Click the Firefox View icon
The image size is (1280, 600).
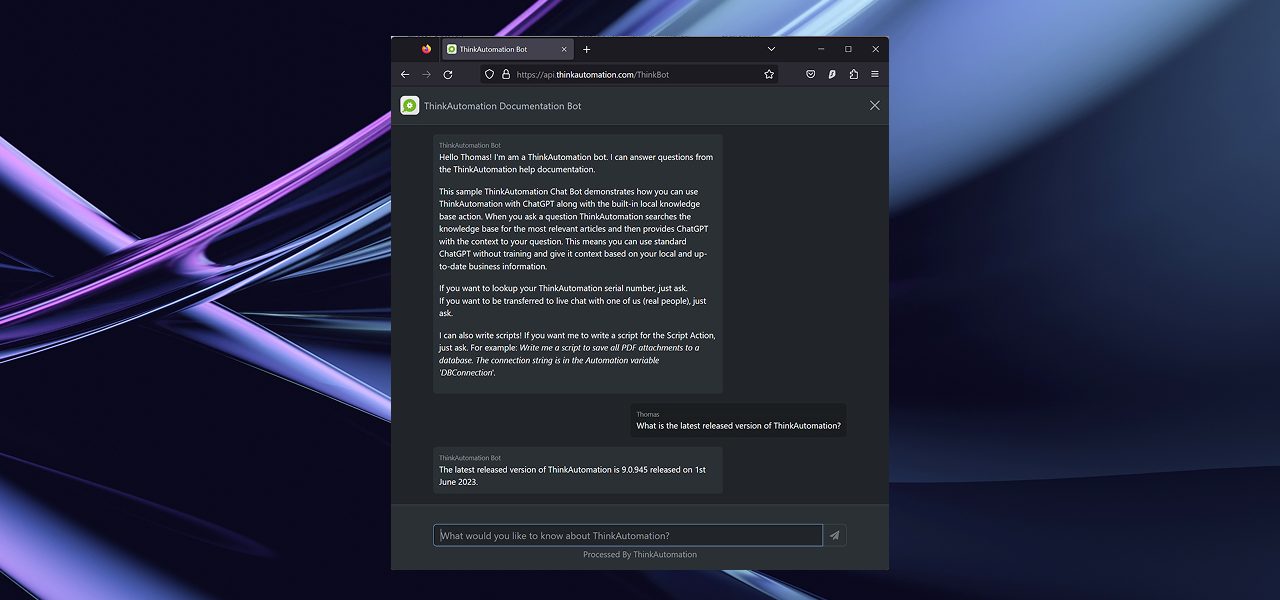(x=427, y=49)
